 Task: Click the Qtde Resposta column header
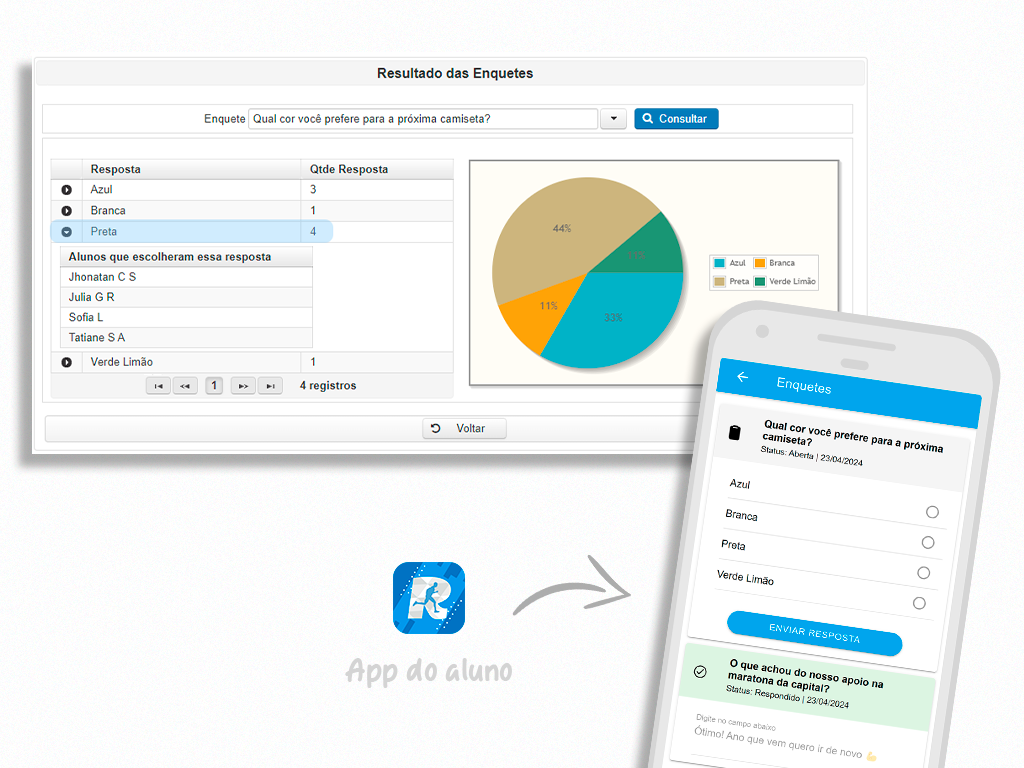tap(349, 169)
